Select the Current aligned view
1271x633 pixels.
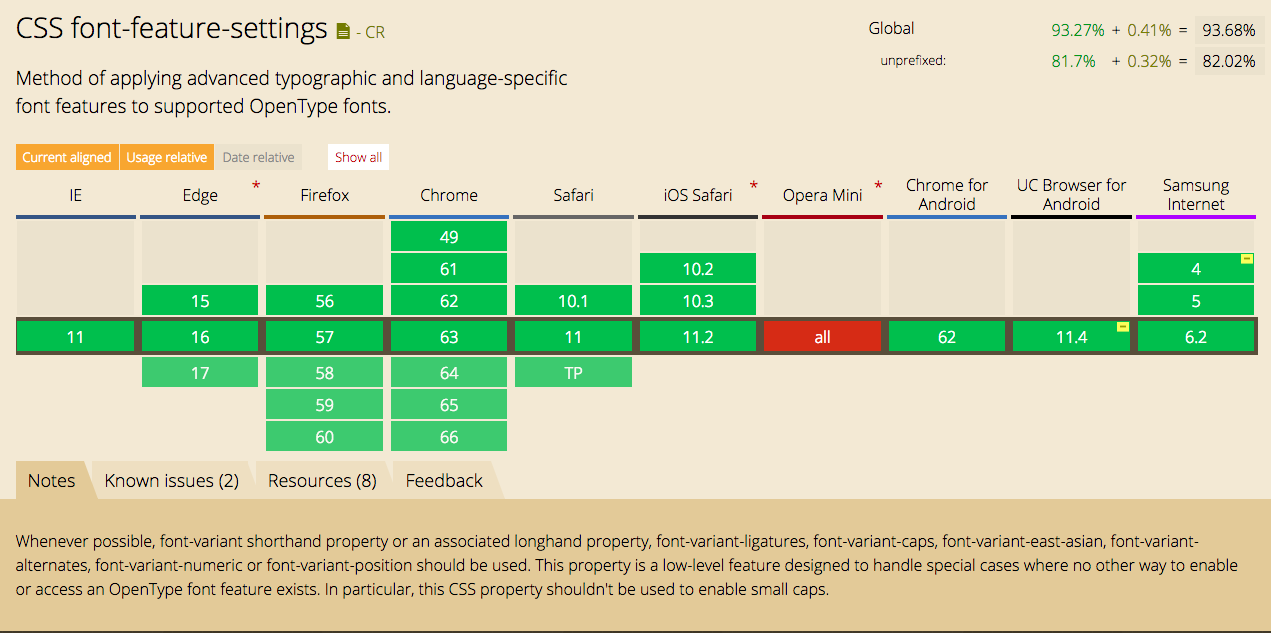(x=67, y=157)
